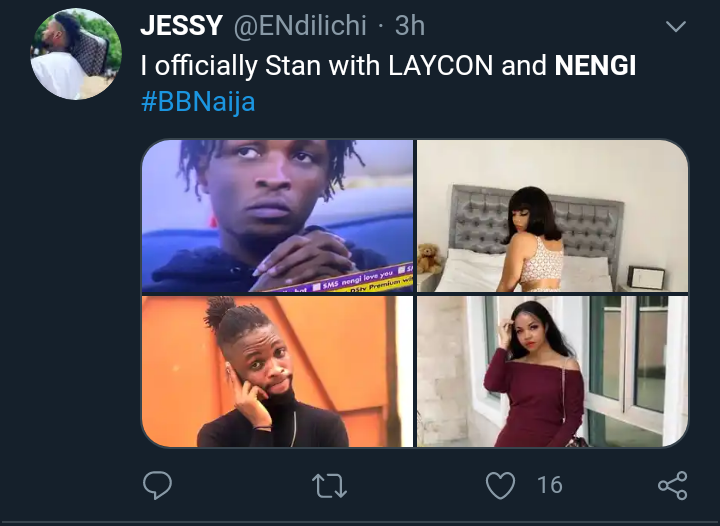This screenshot has height=526, width=720.
Task: Open the JESSY display name profile link
Action: [181, 25]
